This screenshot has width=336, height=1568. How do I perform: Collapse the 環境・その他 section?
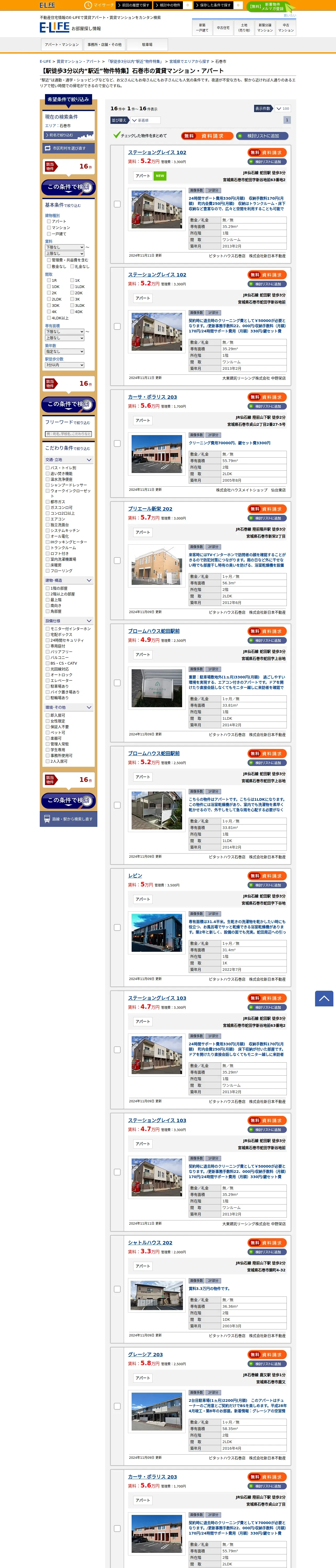[68, 707]
